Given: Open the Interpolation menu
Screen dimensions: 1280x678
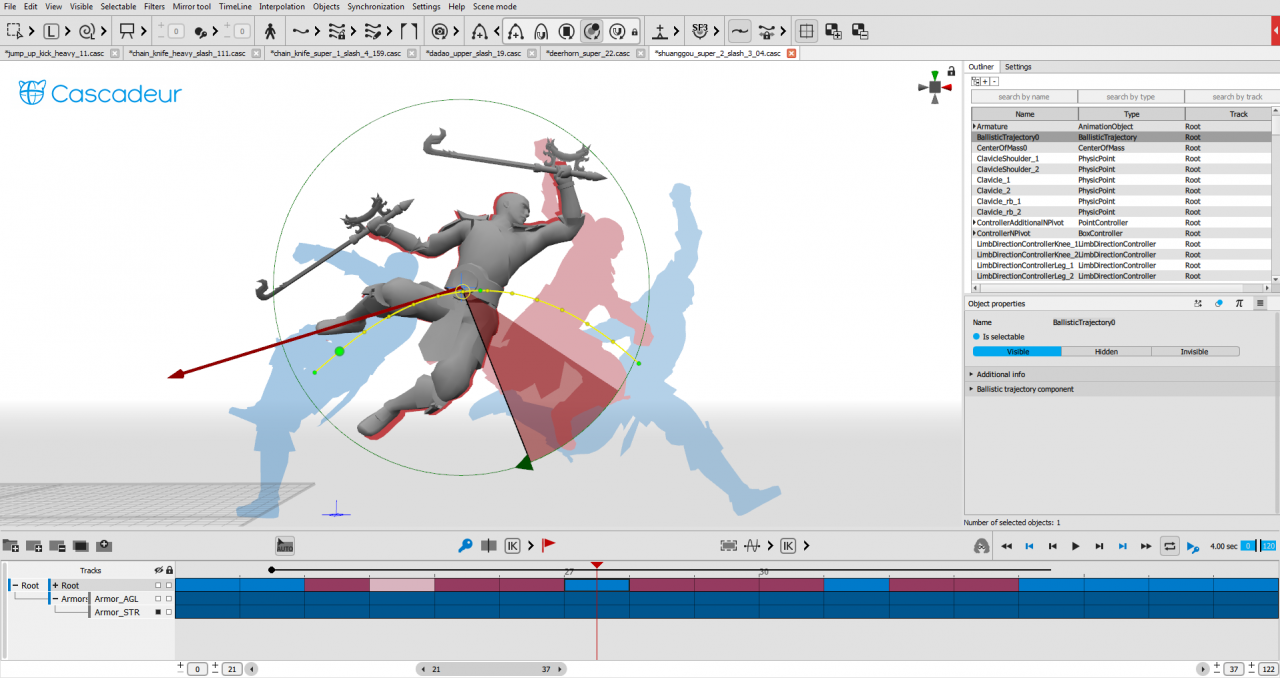Looking at the screenshot, I should tap(282, 7).
